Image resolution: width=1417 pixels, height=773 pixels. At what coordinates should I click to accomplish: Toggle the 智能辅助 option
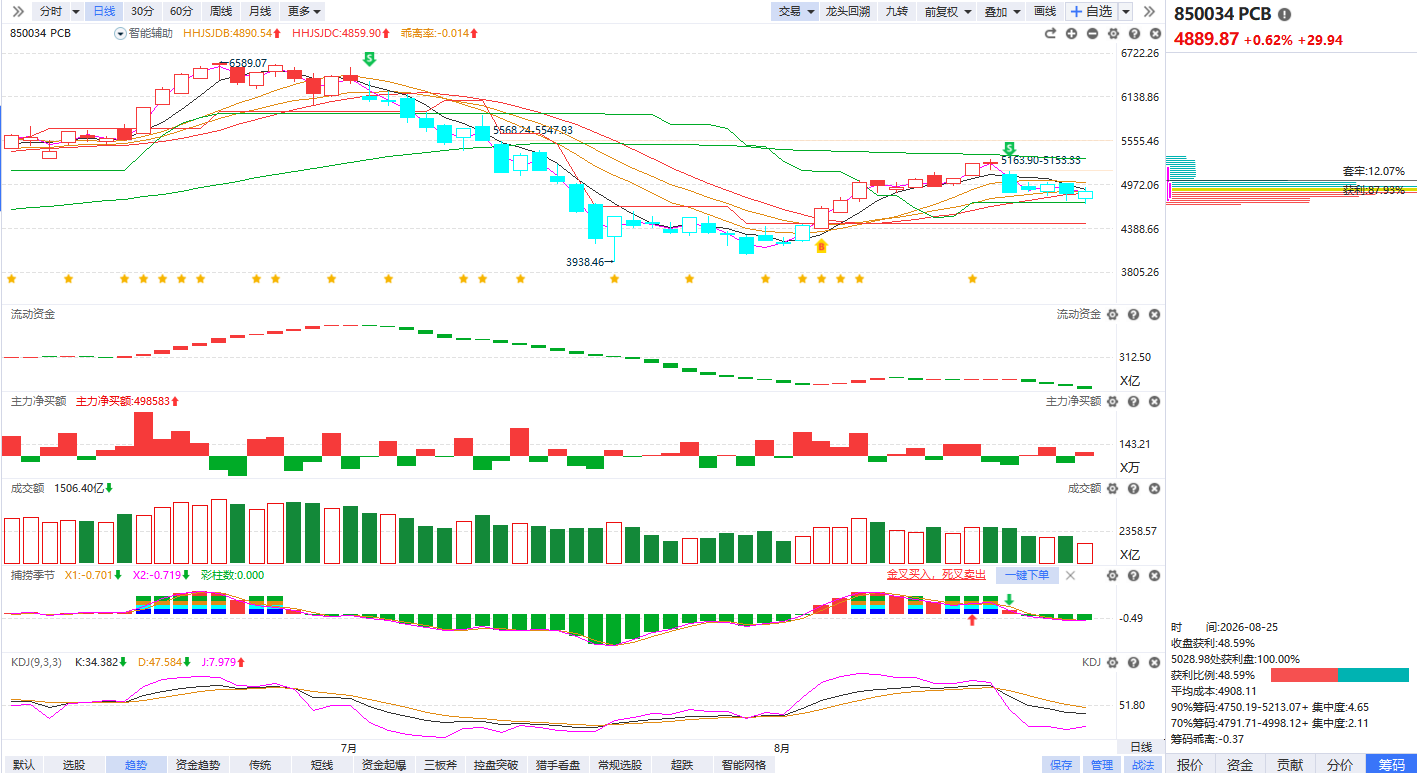pyautogui.click(x=144, y=33)
